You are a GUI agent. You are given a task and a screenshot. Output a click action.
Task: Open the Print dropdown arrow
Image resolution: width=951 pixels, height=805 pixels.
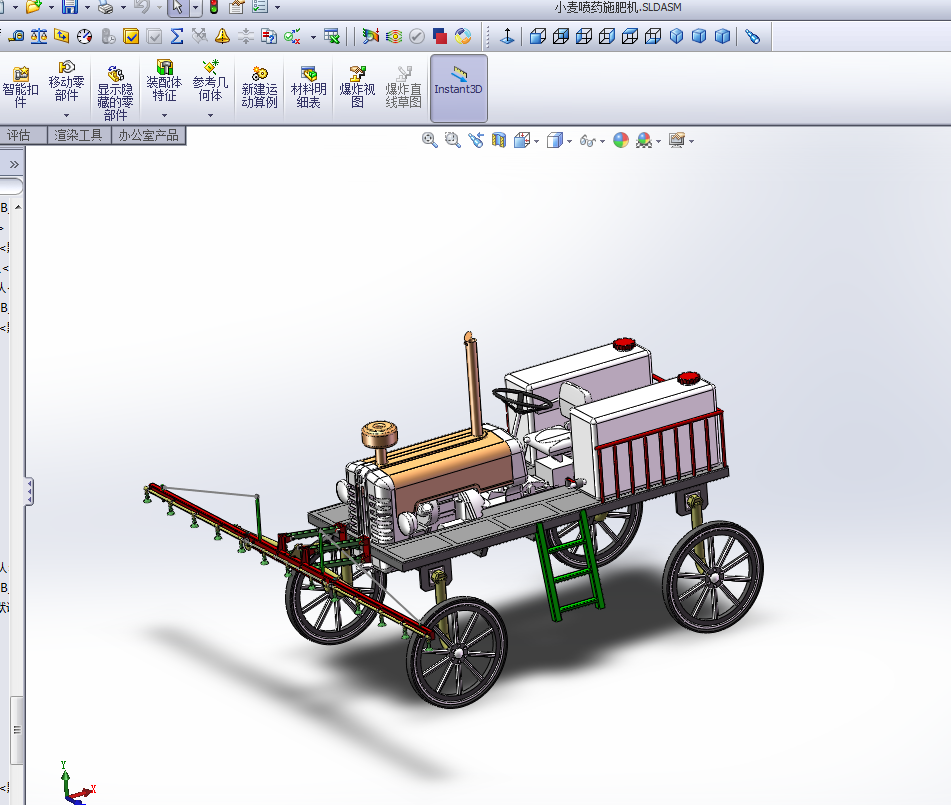pyautogui.click(x=123, y=7)
